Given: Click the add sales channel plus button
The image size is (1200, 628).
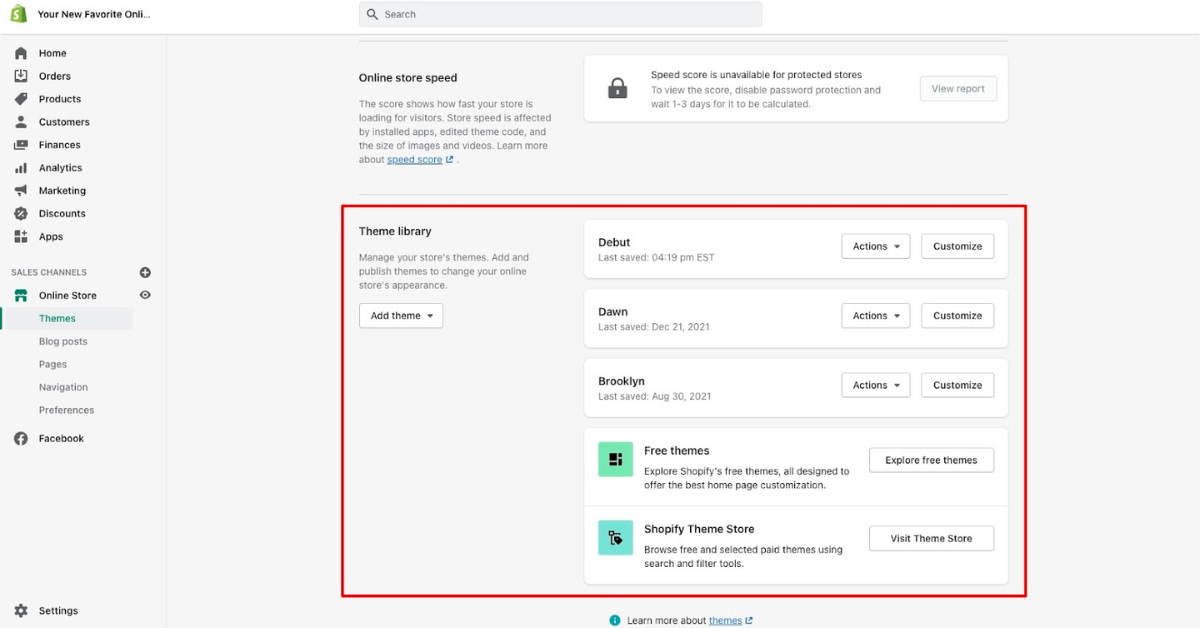Looking at the screenshot, I should tap(145, 271).
